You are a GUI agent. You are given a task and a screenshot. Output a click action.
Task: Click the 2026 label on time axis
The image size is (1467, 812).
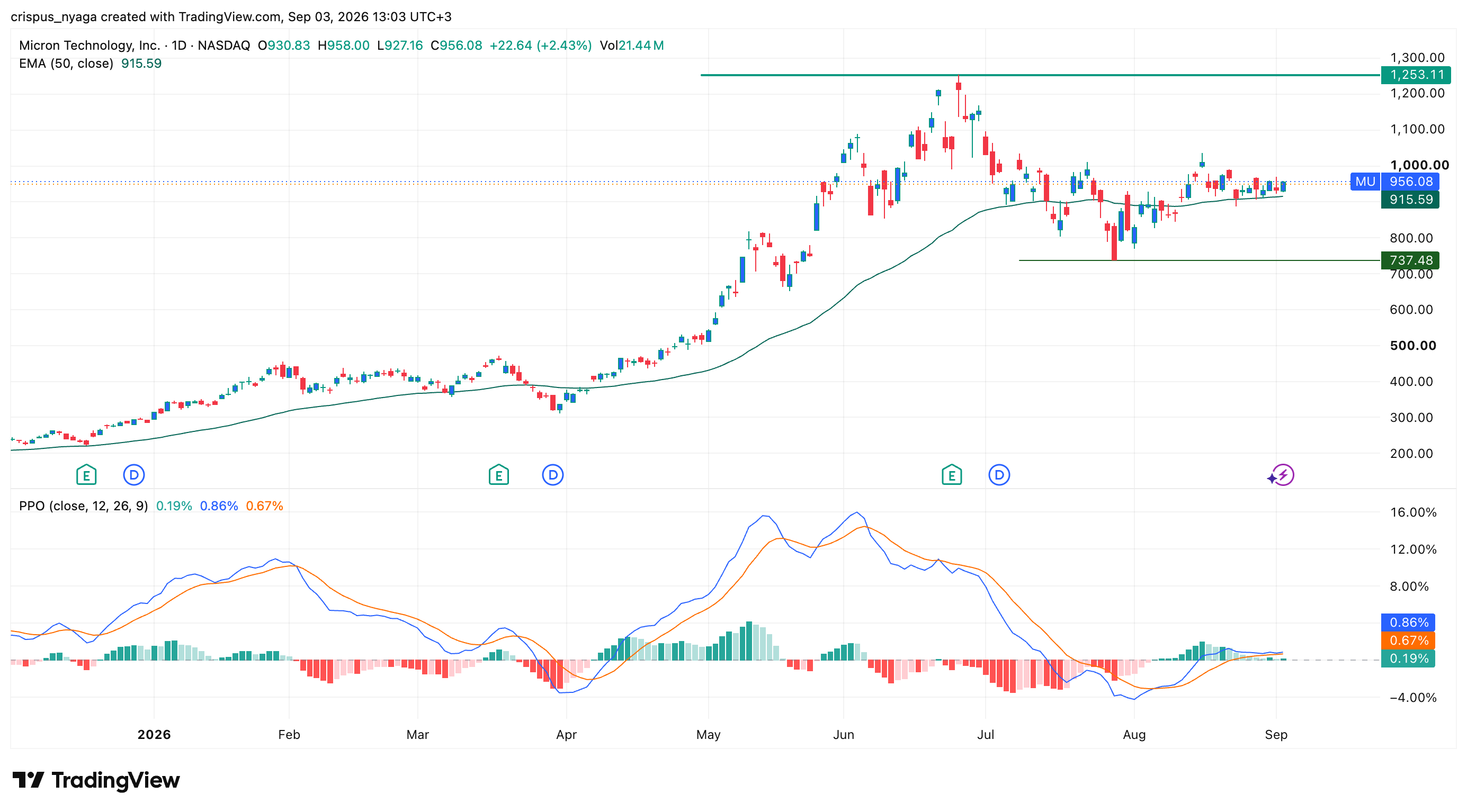click(x=154, y=734)
